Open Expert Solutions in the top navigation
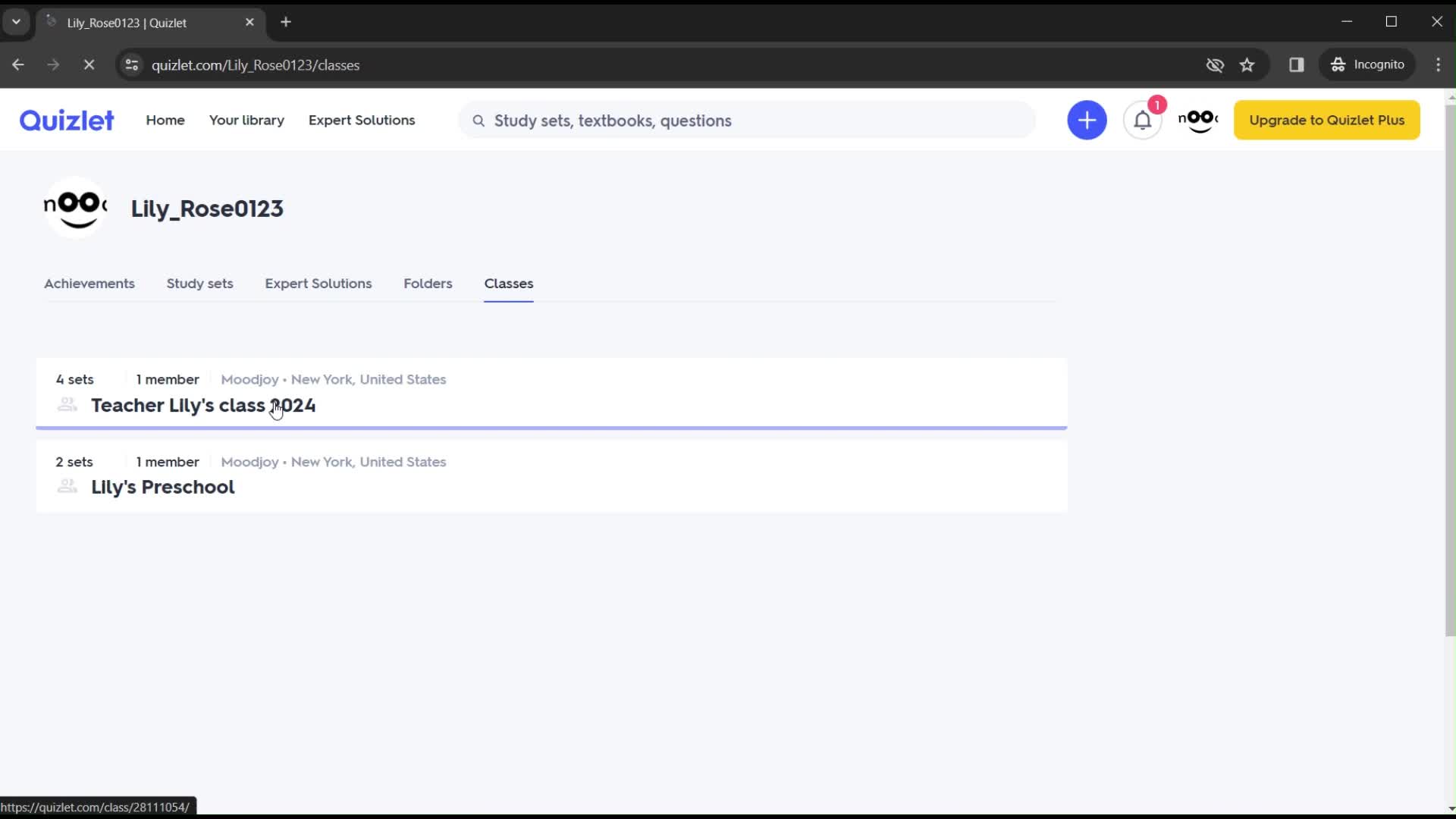 [362, 120]
